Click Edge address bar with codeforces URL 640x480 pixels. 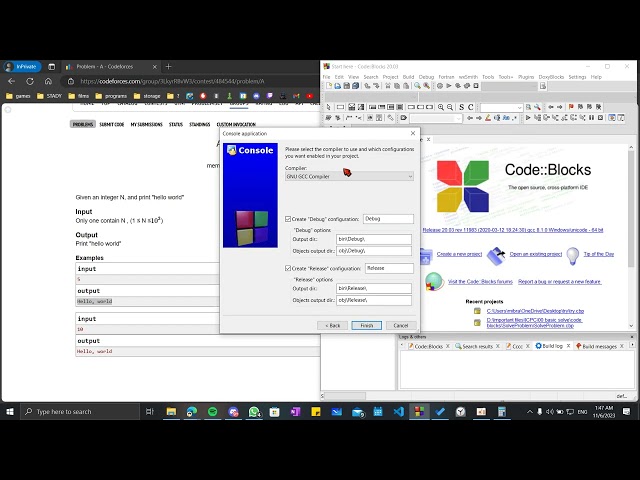pyautogui.click(x=188, y=81)
